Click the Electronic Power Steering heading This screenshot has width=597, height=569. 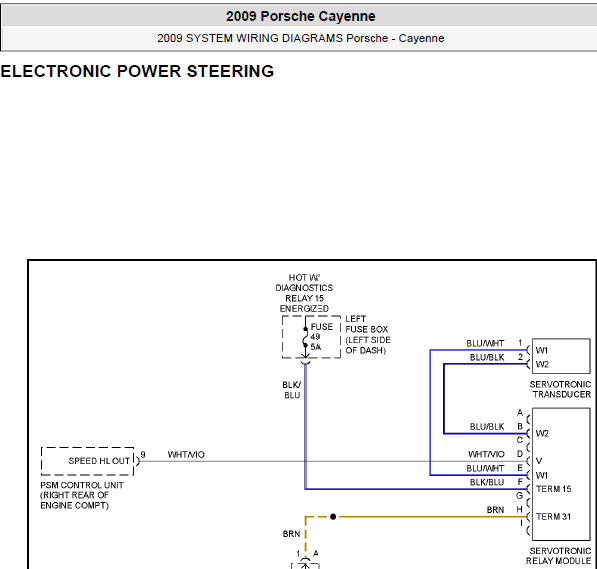point(137,71)
